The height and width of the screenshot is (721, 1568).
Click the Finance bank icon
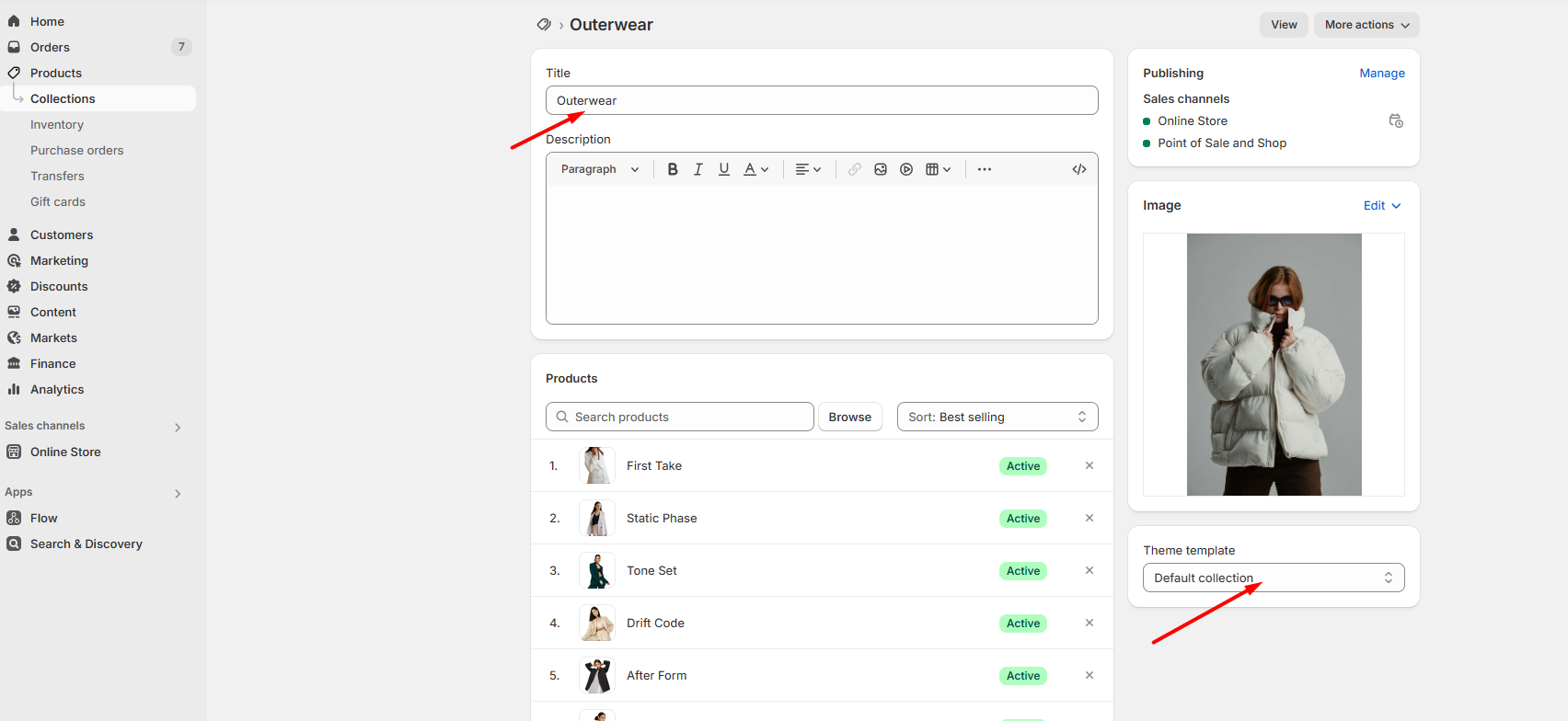pos(14,363)
